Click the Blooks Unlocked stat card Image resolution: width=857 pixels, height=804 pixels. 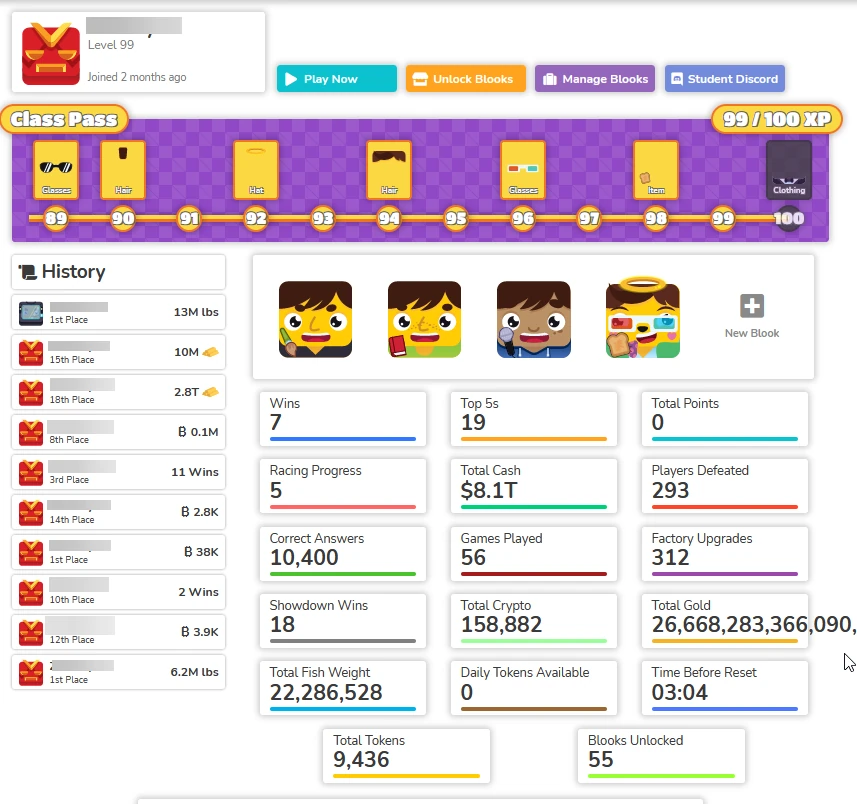pos(660,756)
